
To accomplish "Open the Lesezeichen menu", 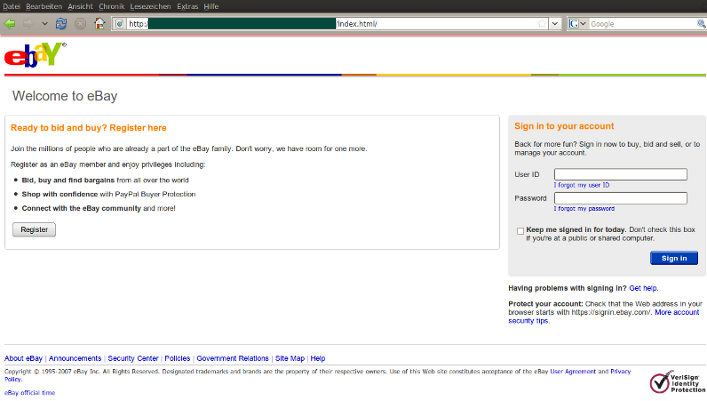I will click(x=150, y=6).
